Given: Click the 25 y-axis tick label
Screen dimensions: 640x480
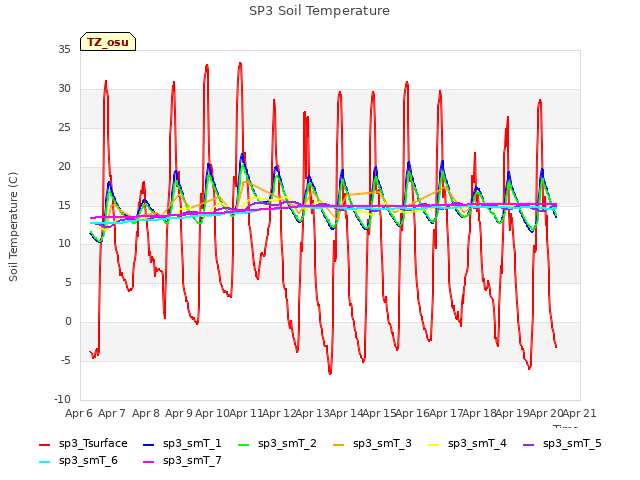Looking at the screenshot, I should 64,128.
